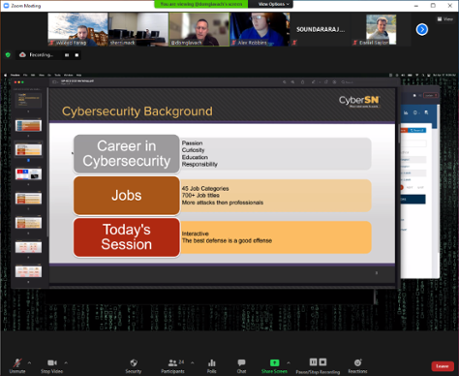Open audio options arrow beside Unmute

pyautogui.click(x=29, y=363)
